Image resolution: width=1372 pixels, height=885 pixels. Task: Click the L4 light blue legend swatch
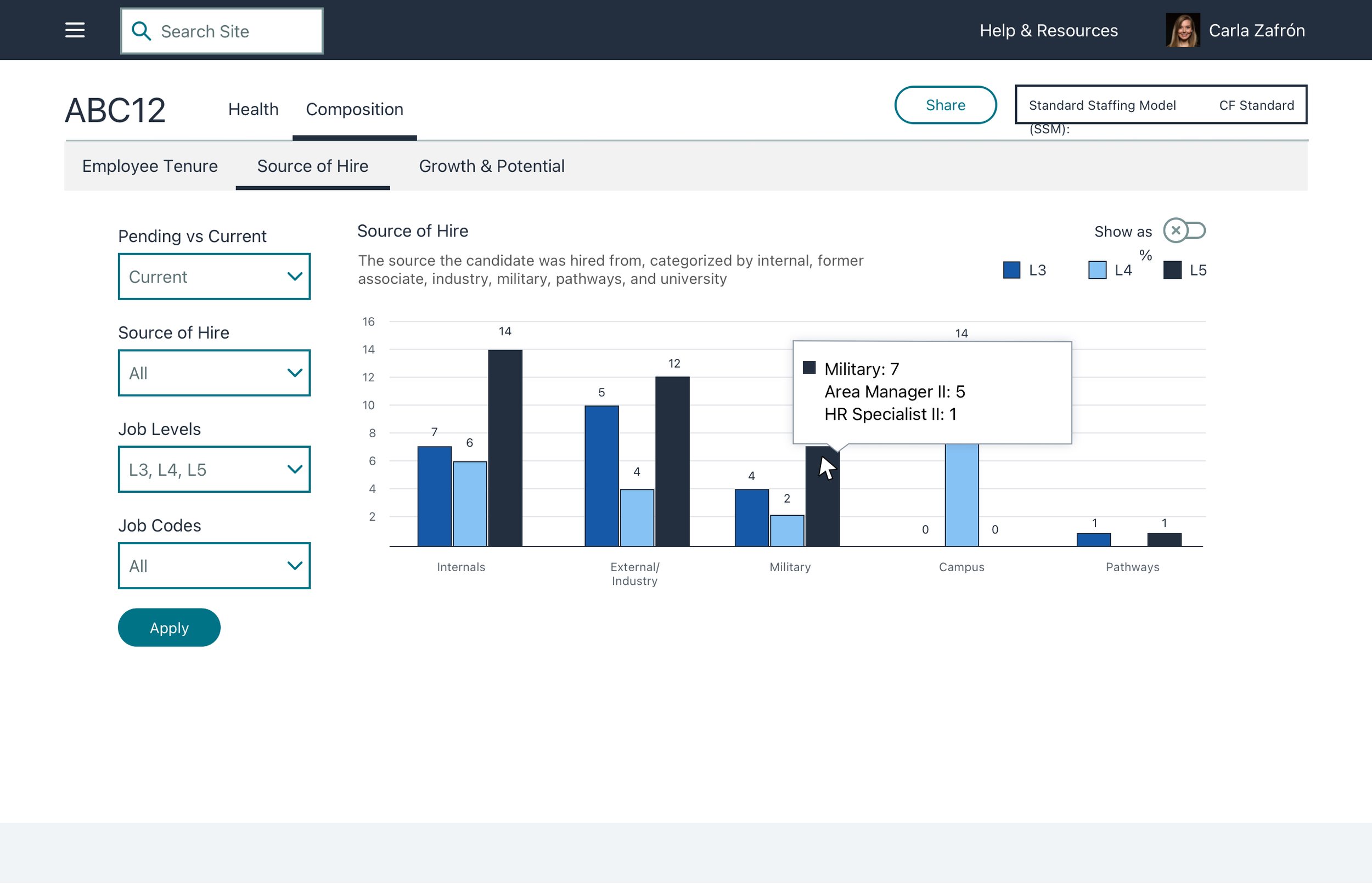click(1097, 270)
